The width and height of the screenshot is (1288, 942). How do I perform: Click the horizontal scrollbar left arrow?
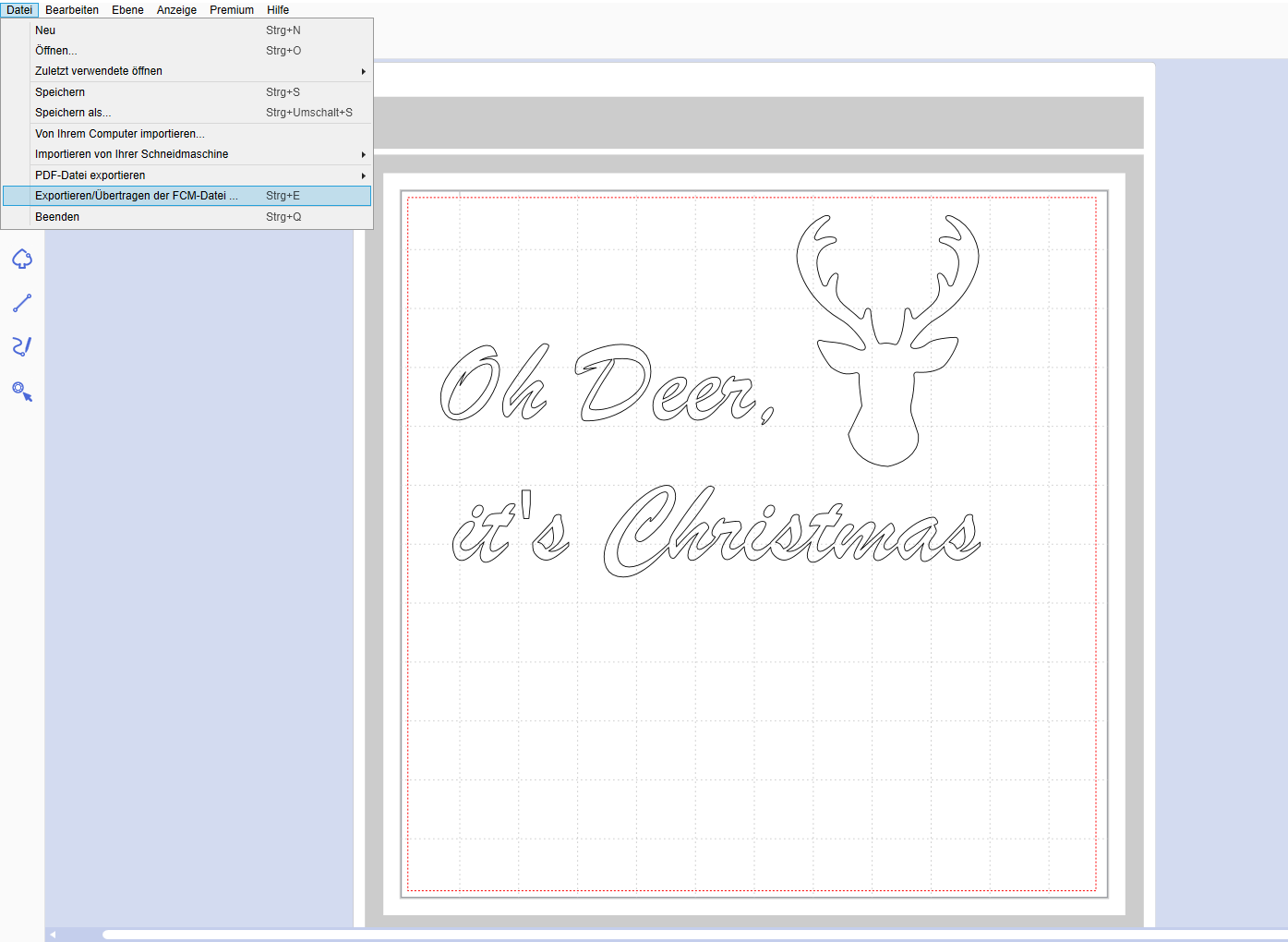(x=53, y=935)
